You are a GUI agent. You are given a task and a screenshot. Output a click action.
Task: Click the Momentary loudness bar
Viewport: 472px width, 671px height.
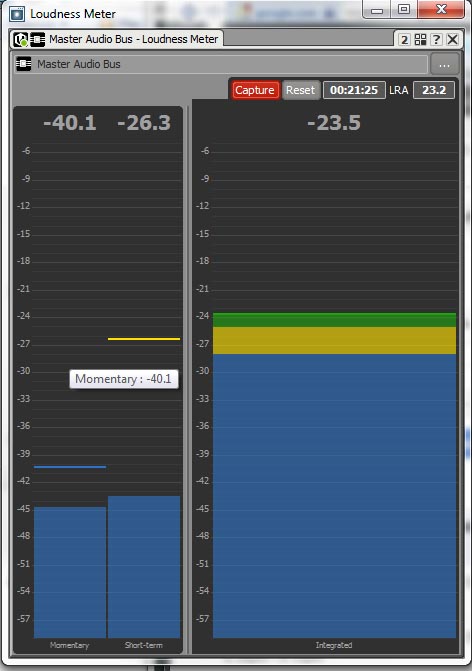(70, 572)
